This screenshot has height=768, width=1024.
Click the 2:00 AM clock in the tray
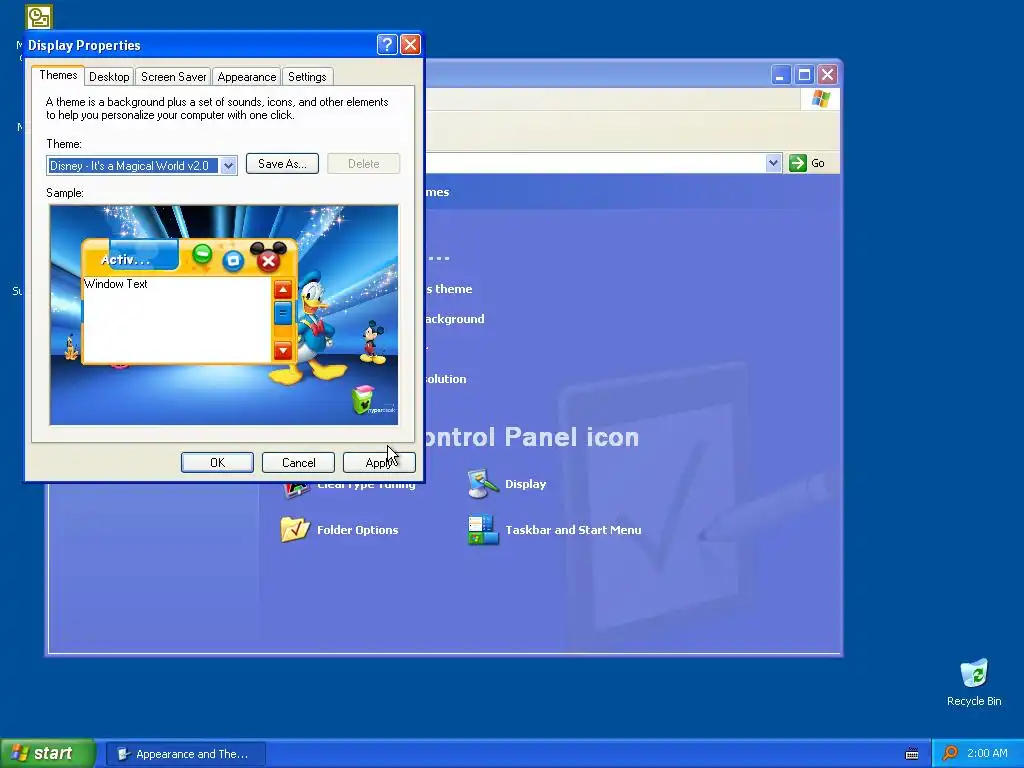coord(987,753)
